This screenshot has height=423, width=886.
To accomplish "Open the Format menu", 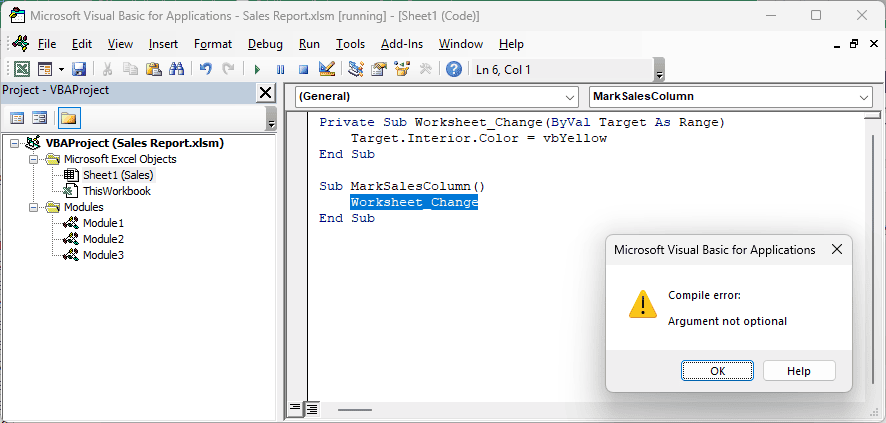I will [x=213, y=44].
